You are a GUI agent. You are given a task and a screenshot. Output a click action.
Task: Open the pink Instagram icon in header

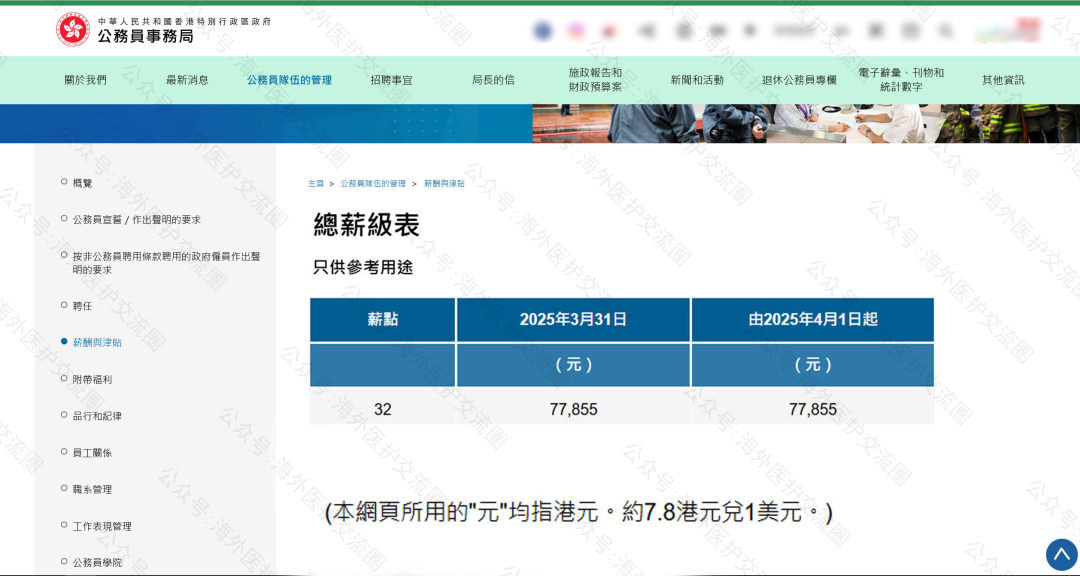click(x=576, y=31)
